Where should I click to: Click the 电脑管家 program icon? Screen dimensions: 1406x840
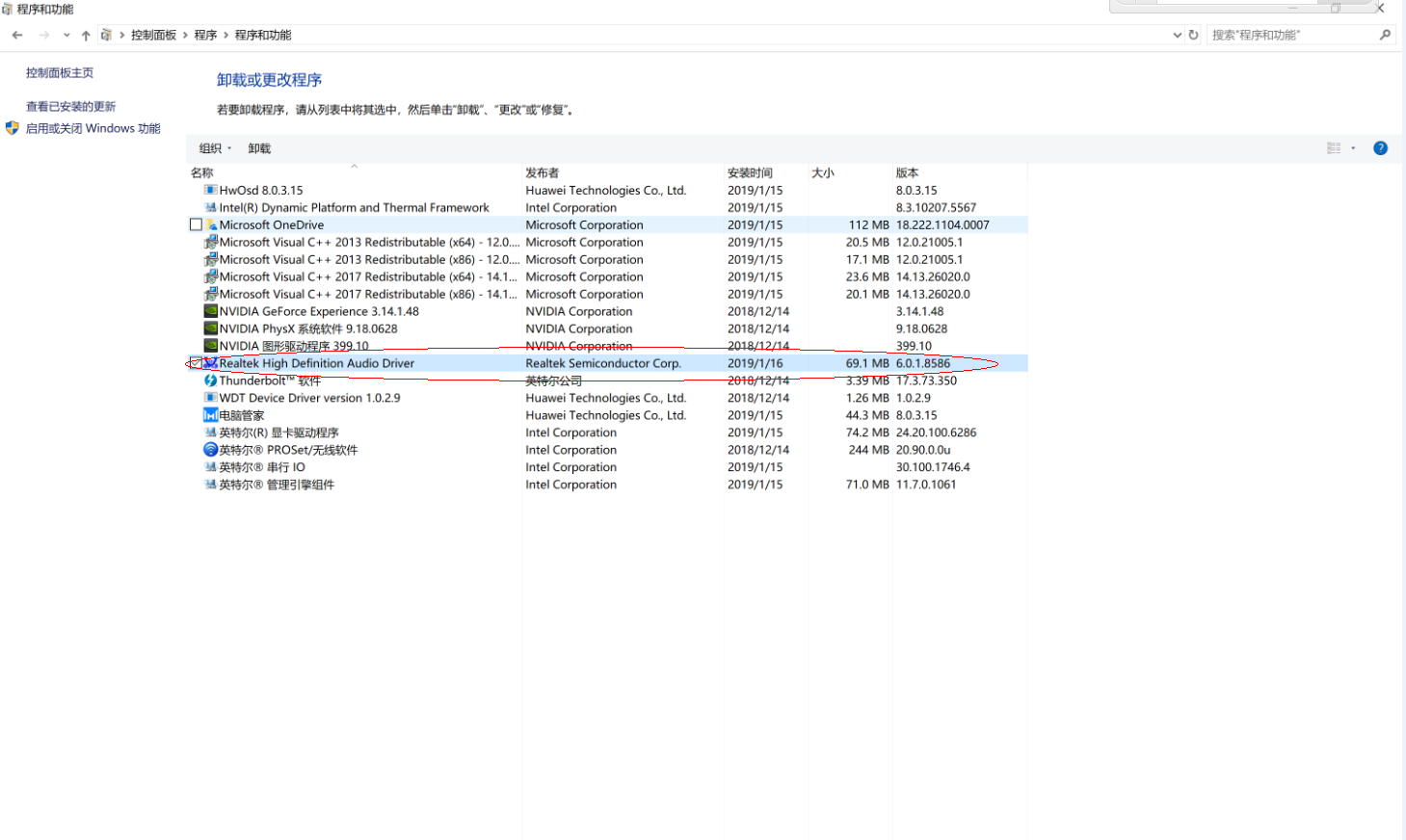point(210,415)
